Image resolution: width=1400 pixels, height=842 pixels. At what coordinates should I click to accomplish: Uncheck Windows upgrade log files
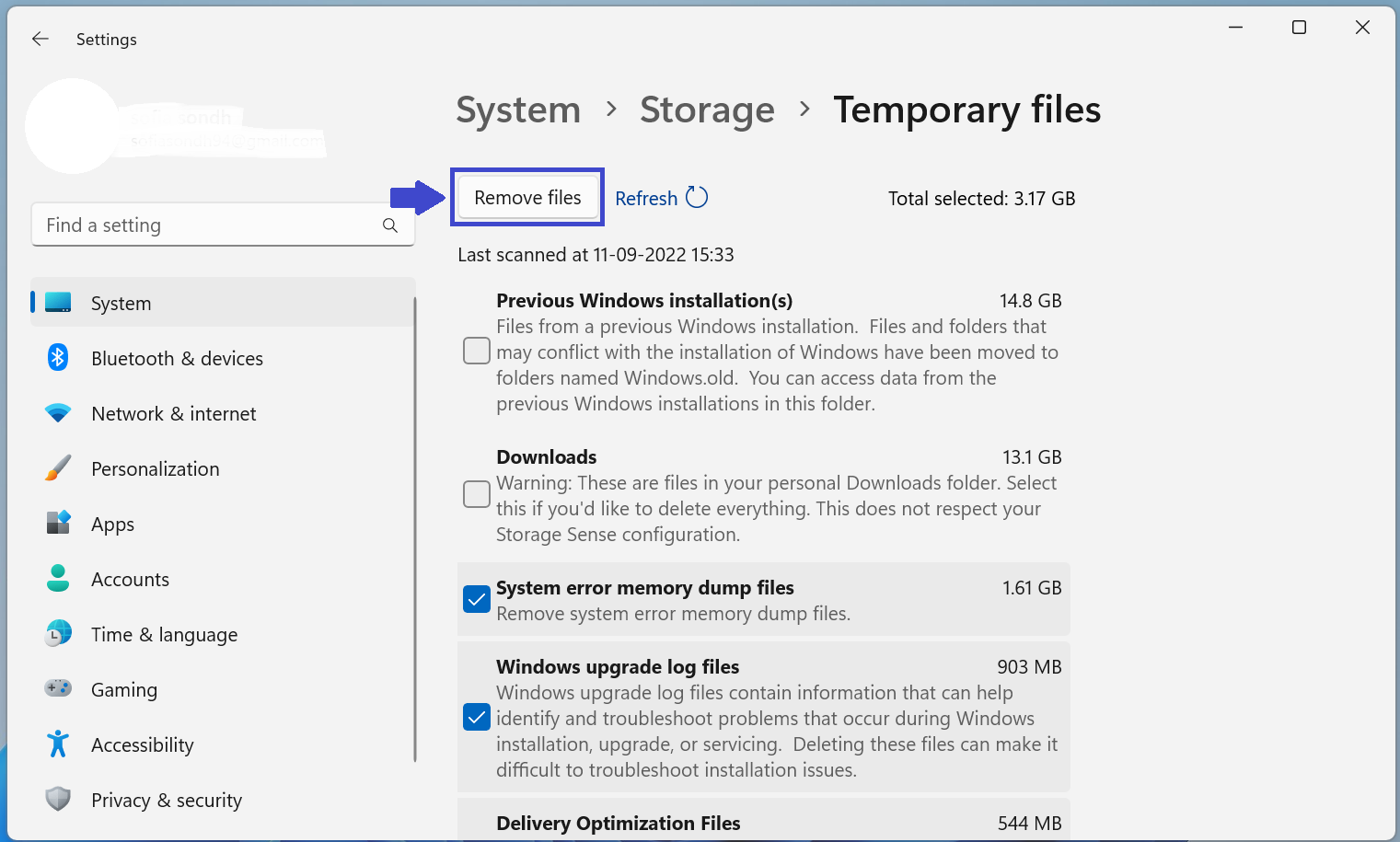(477, 717)
